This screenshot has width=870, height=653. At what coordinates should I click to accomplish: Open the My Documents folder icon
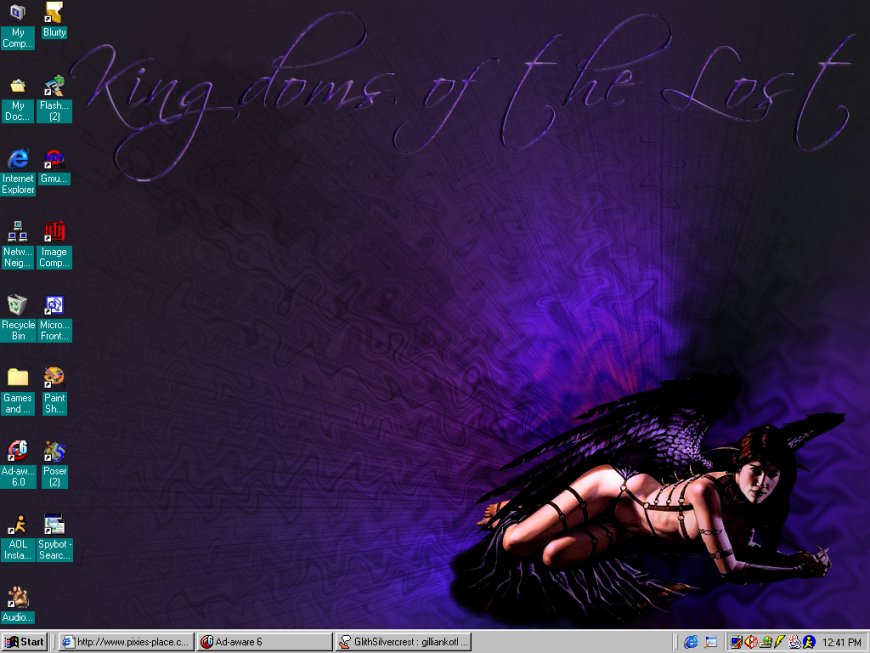[18, 86]
